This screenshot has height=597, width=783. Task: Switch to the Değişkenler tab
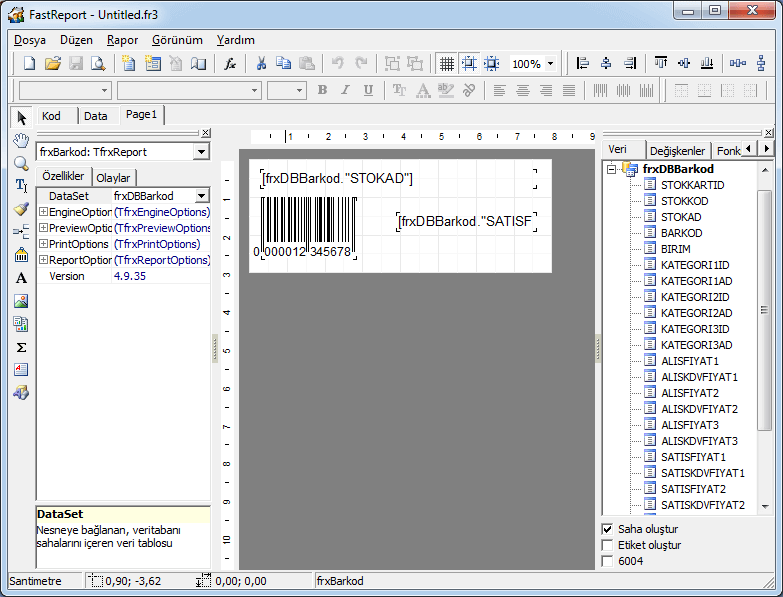click(677, 151)
